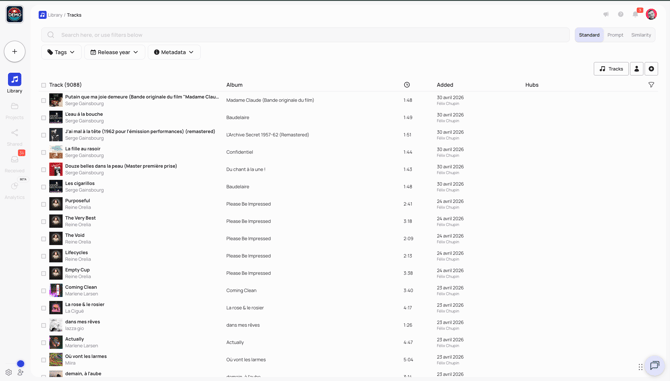Click the column filter funnel icon
This screenshot has height=381, width=670.
[x=651, y=85]
